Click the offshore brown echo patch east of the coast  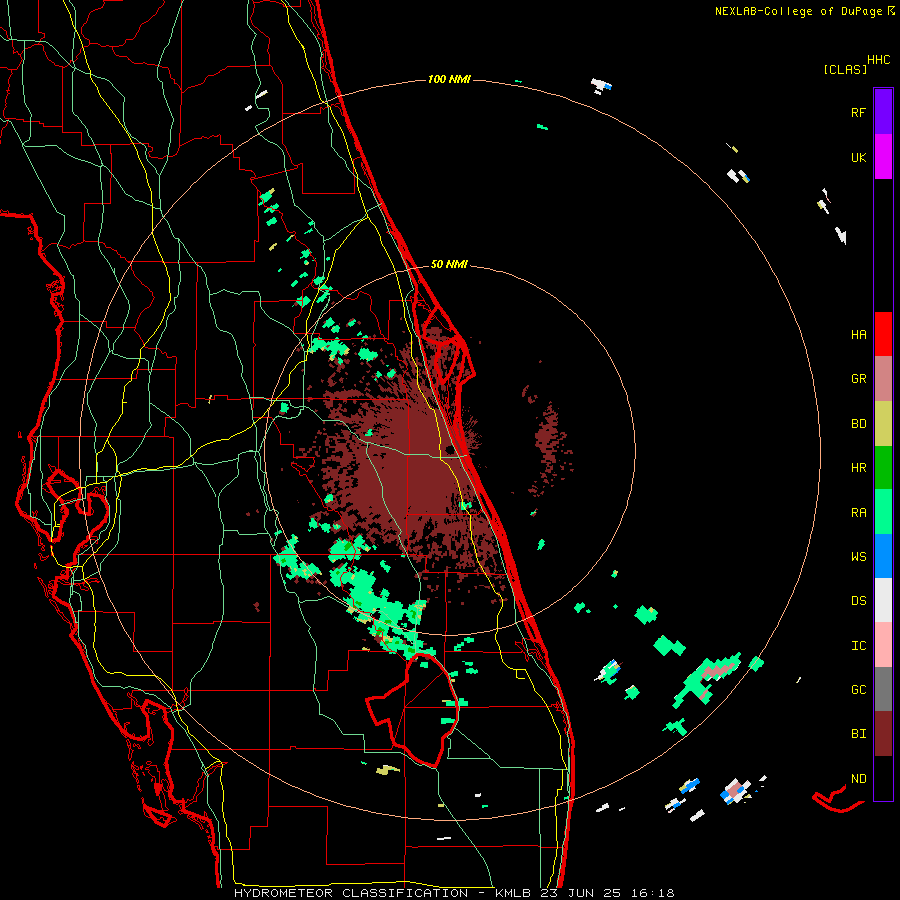tap(549, 442)
